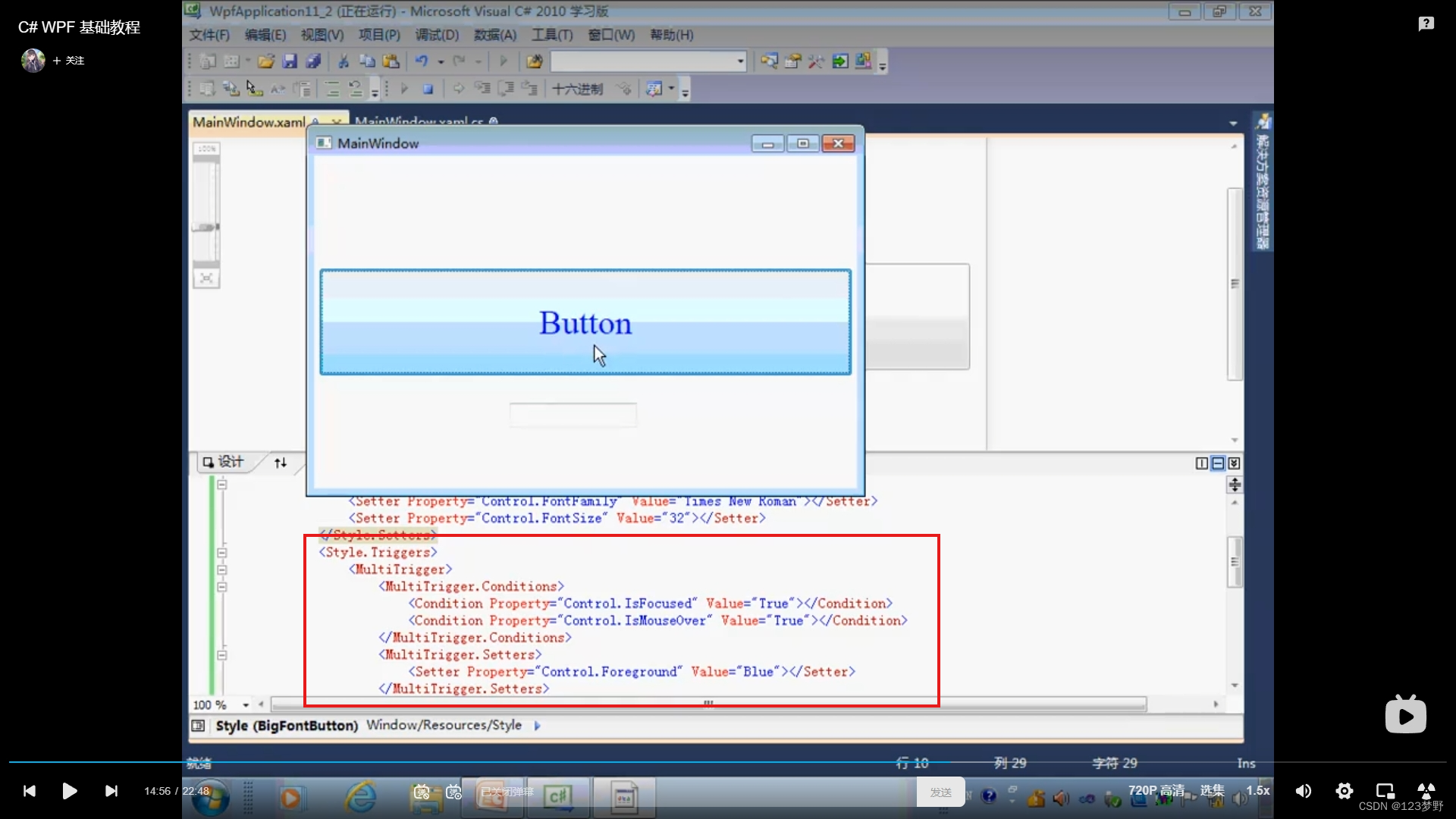Click the Open File folder icon
The image size is (1456, 819).
point(265,61)
